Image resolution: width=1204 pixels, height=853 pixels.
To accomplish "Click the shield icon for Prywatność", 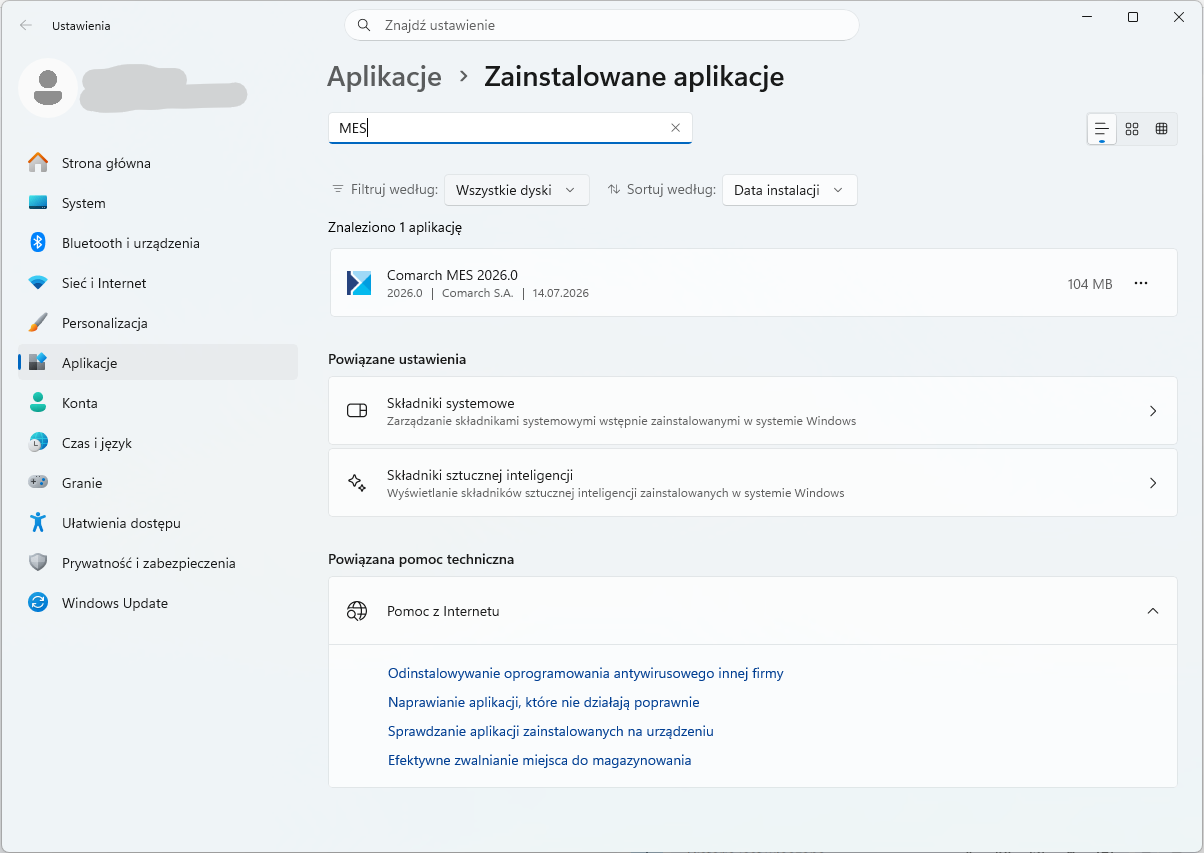I will (38, 563).
